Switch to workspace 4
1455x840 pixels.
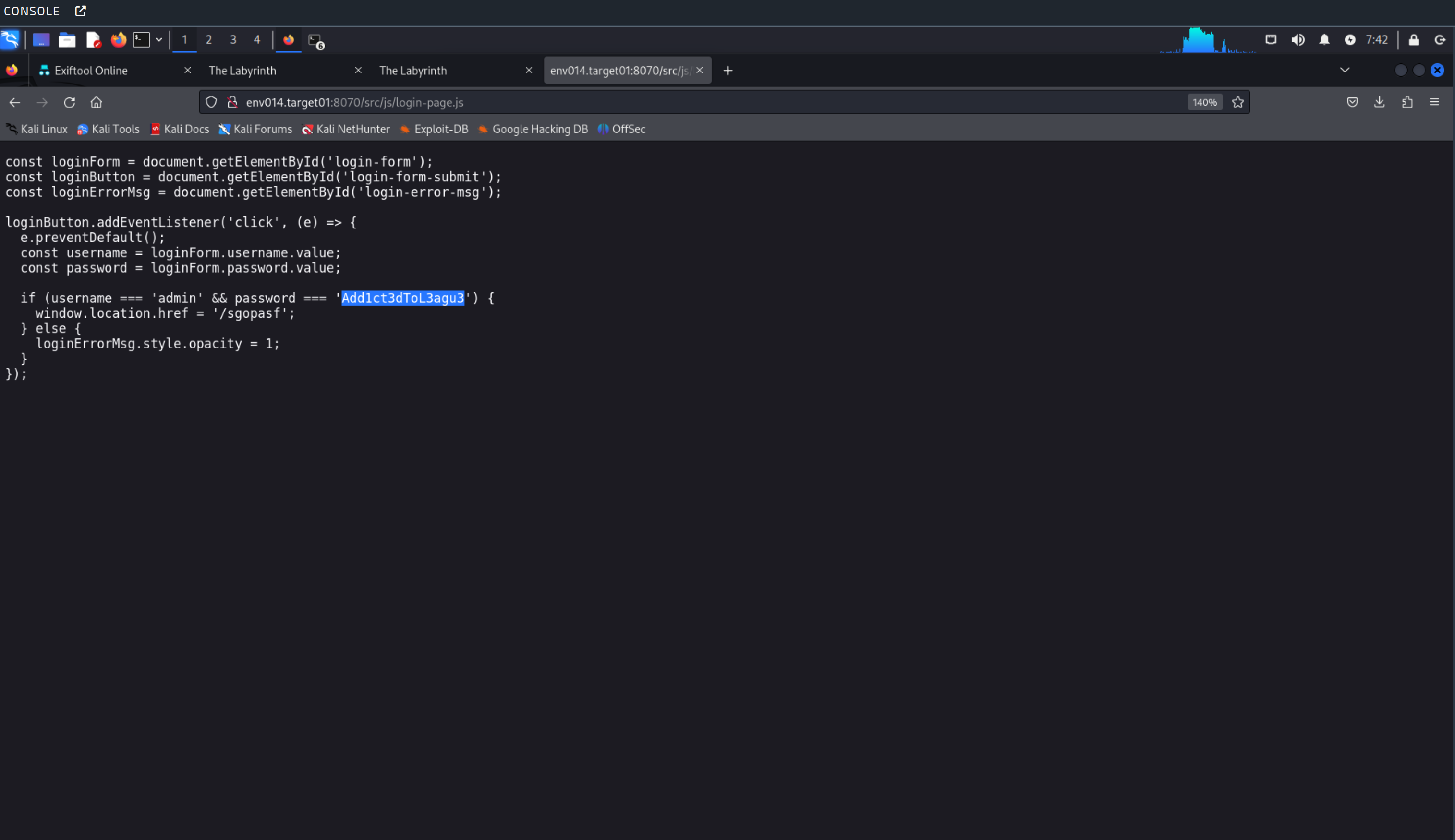[257, 40]
